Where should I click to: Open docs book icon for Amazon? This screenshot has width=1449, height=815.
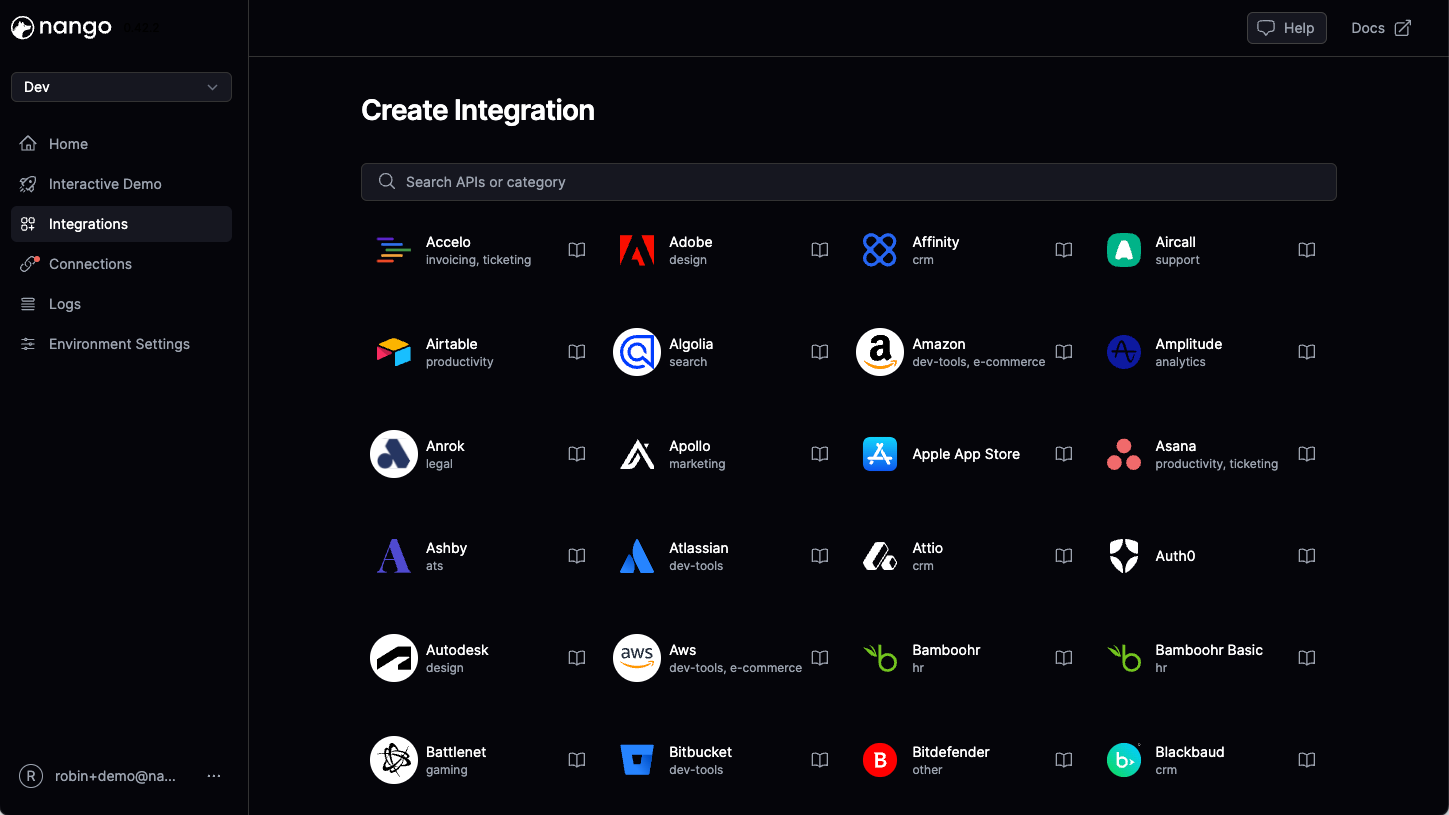point(1064,352)
